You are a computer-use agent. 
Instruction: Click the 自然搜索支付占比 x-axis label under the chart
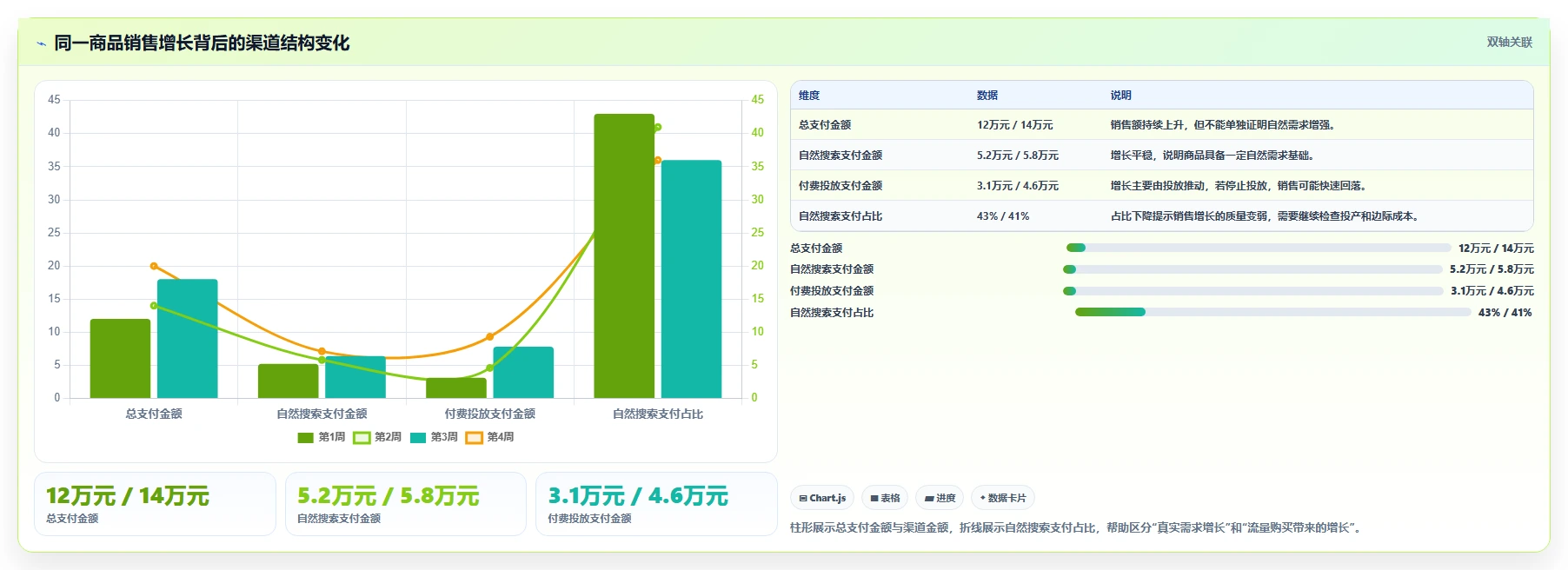(658, 414)
